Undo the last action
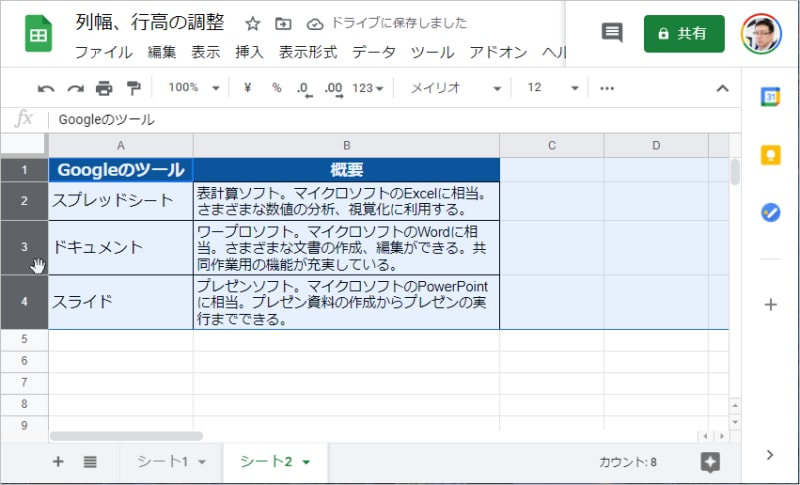Viewport: 800px width, 485px height. 46,89
